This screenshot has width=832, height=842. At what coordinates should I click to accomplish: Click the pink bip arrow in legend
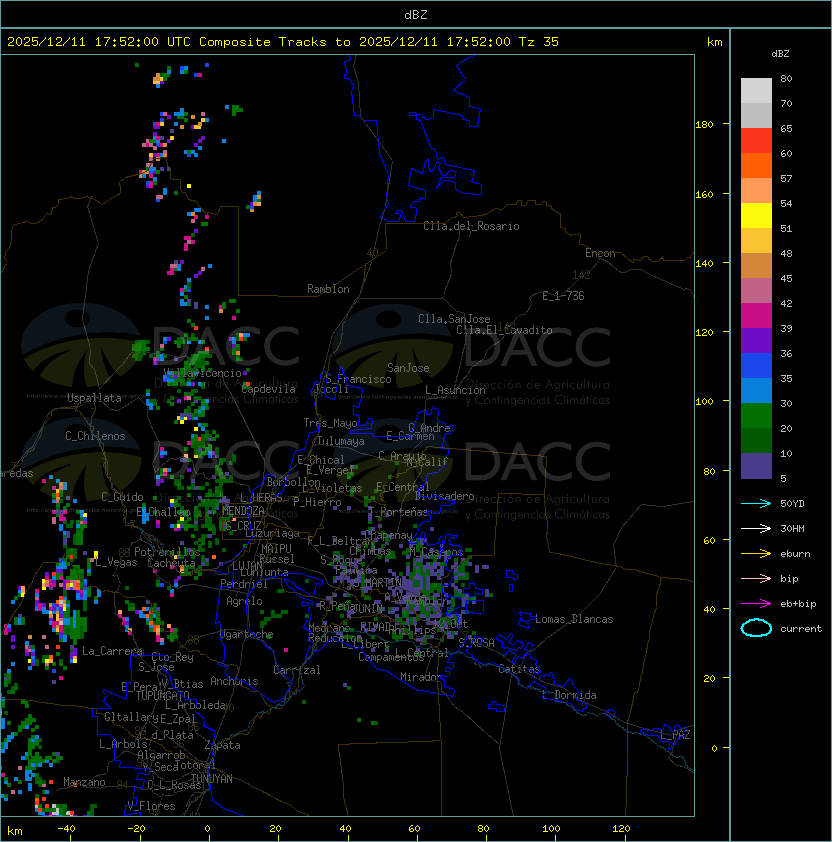(x=756, y=578)
